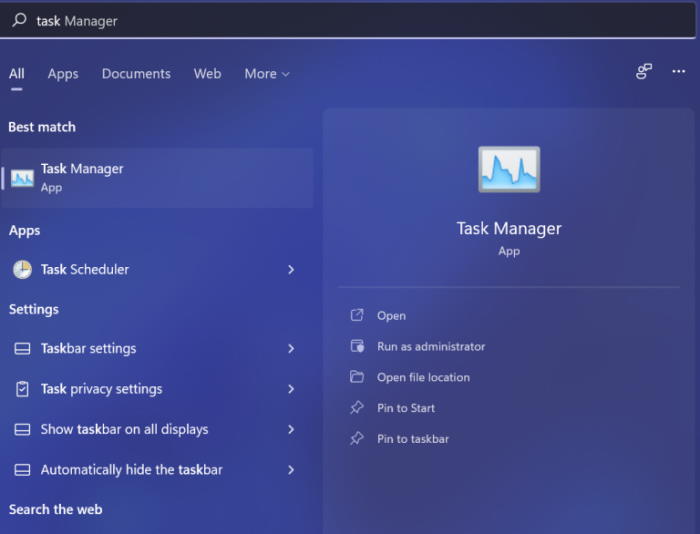Viewport: 700px width, 534px height.
Task: Choose Open in the preview pane
Action: click(x=392, y=316)
